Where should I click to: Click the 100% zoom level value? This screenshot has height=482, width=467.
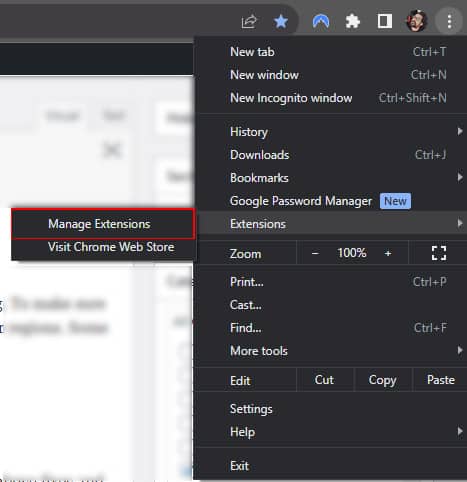click(352, 253)
